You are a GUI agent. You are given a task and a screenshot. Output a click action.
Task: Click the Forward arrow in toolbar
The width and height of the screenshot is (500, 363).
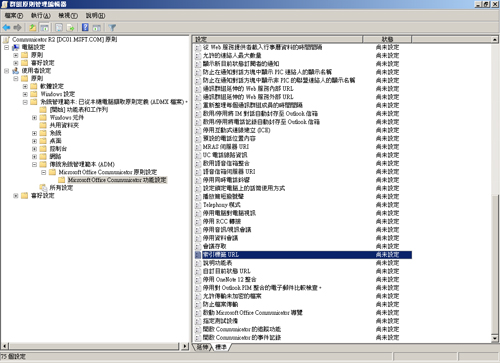[18, 27]
